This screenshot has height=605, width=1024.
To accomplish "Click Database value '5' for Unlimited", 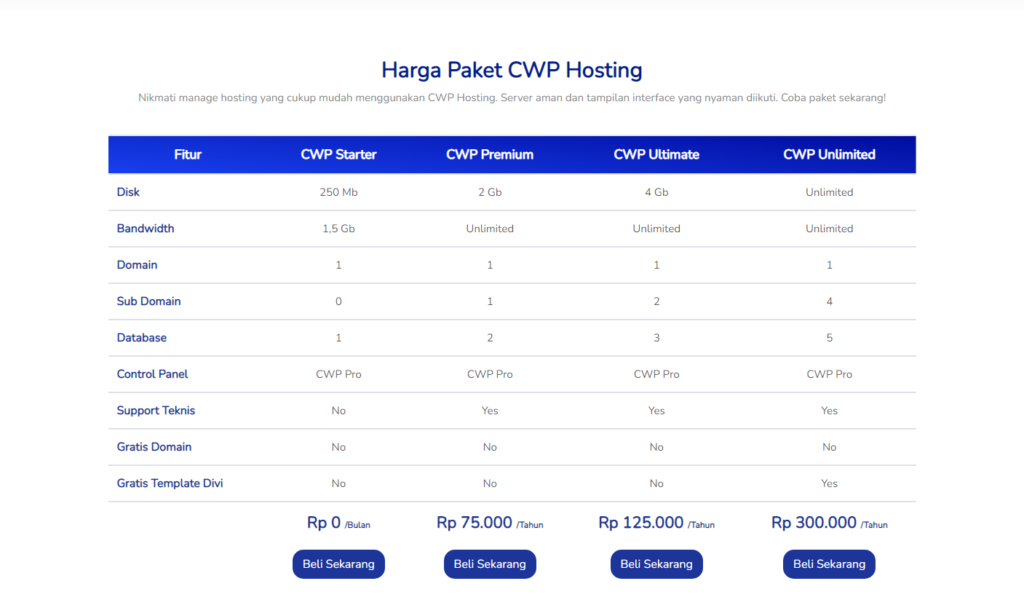I will 829,338.
